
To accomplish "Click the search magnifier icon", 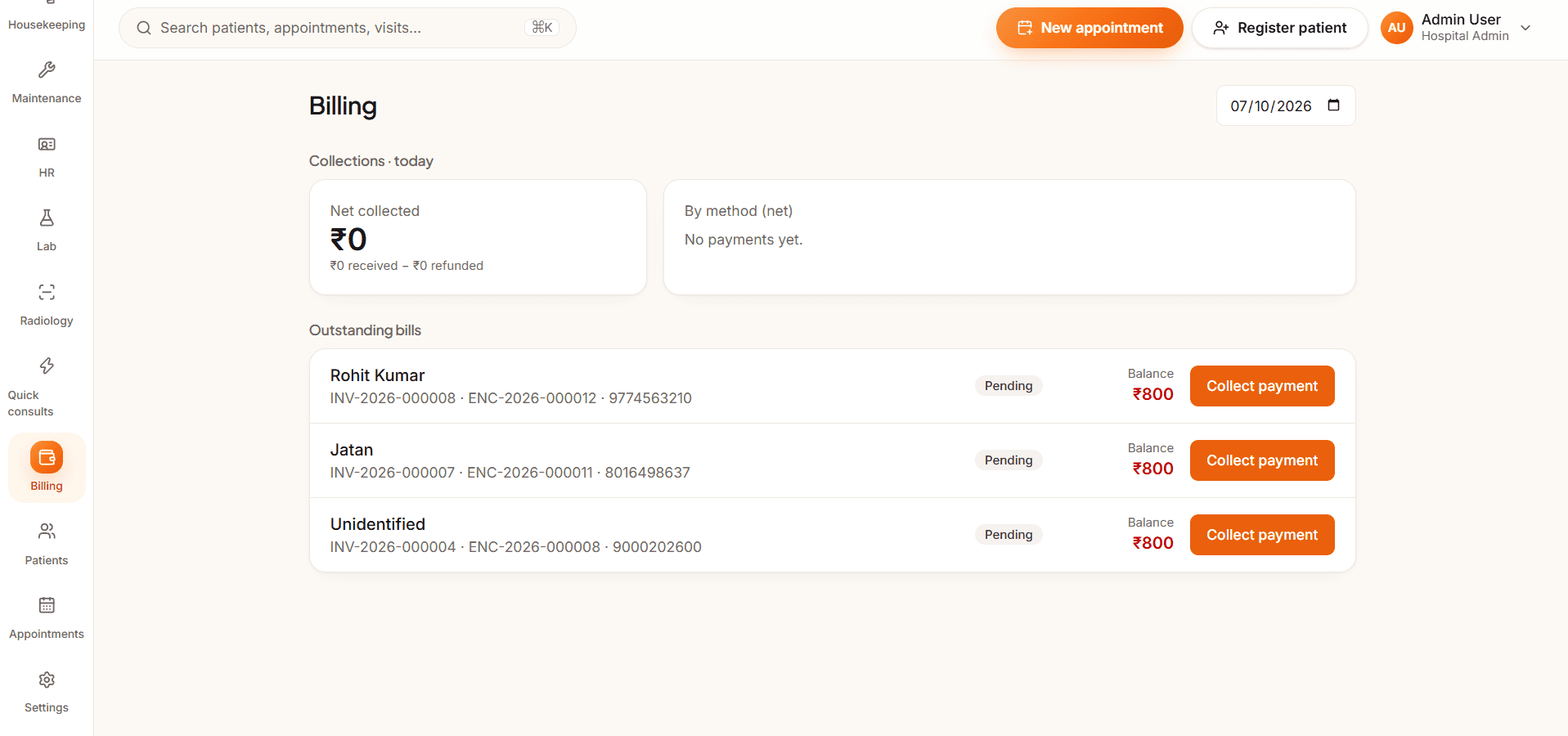I will click(x=144, y=28).
